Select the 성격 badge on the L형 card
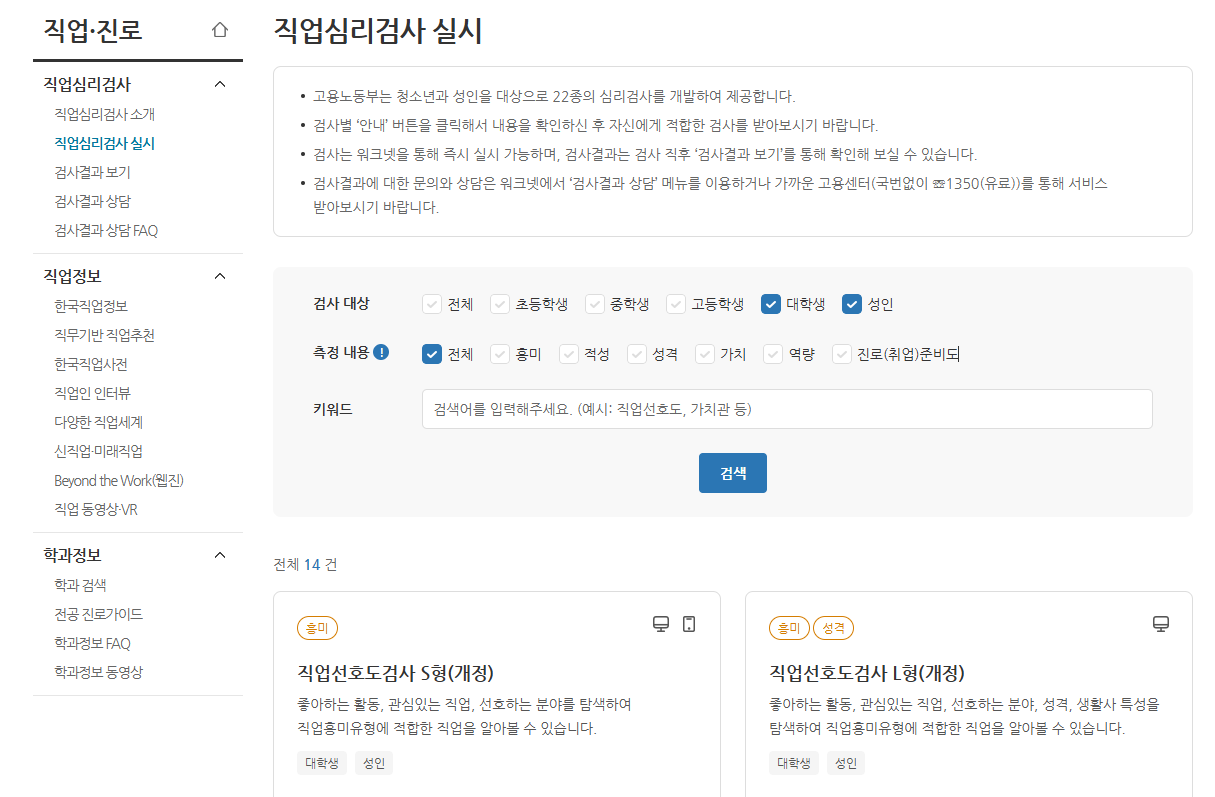Image resolution: width=1215 pixels, height=797 pixels. tap(834, 628)
